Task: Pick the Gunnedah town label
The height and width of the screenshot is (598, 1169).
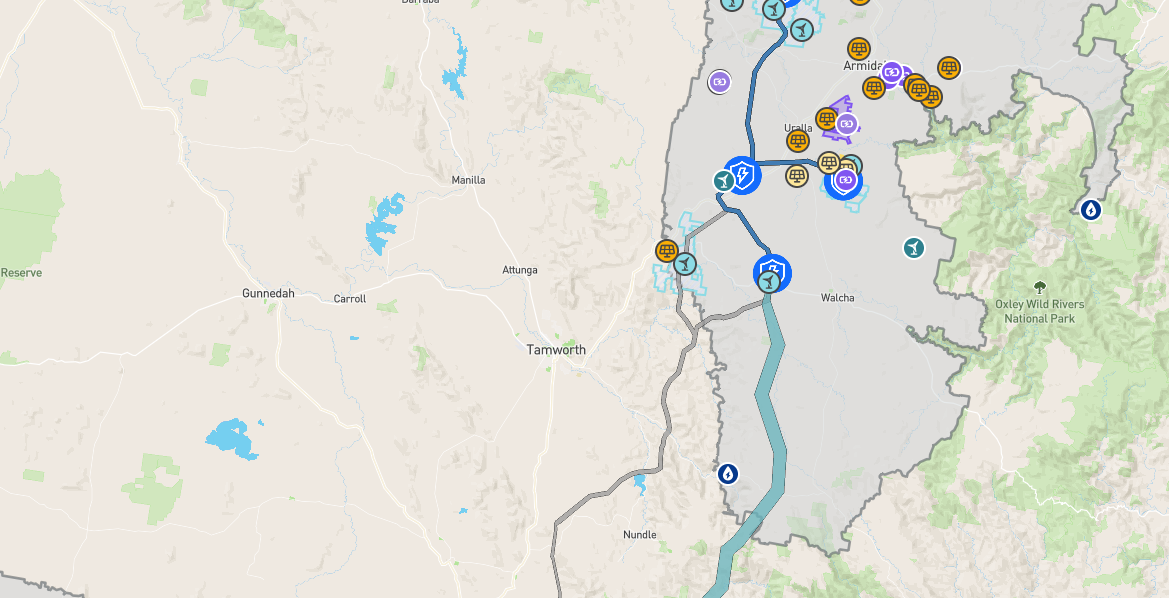Action: pos(268,293)
